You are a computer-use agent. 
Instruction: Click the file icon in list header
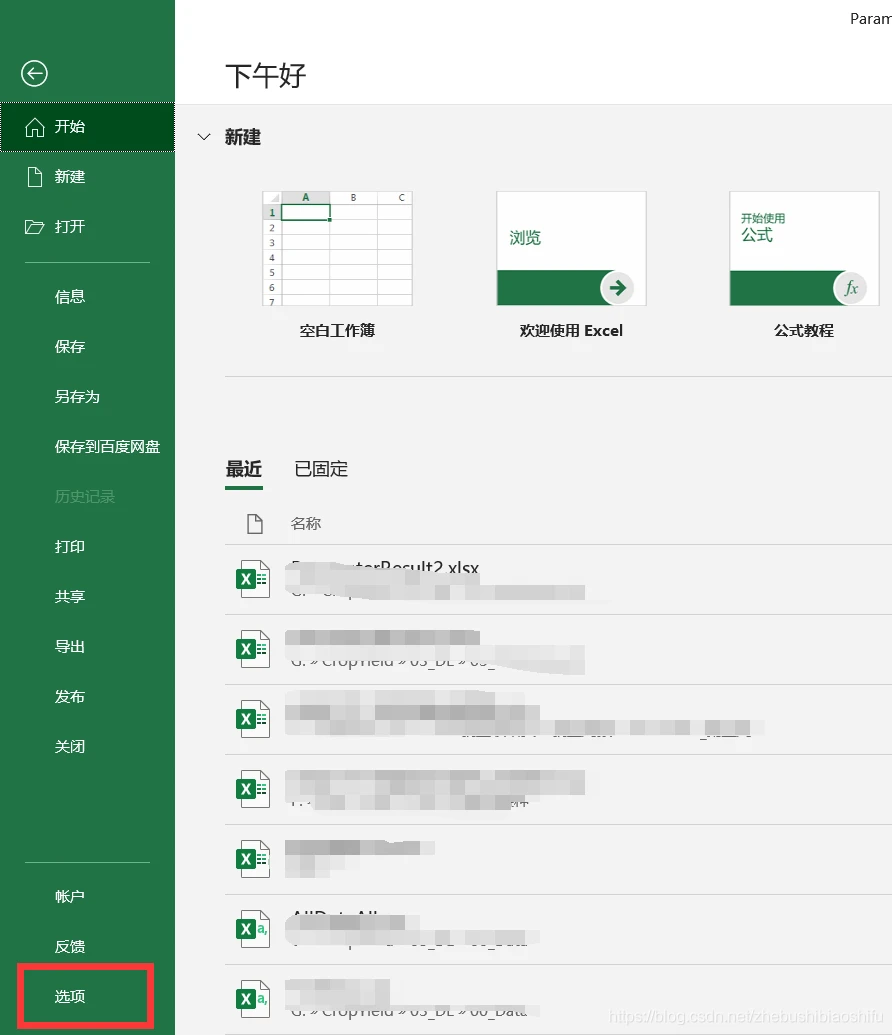point(255,523)
